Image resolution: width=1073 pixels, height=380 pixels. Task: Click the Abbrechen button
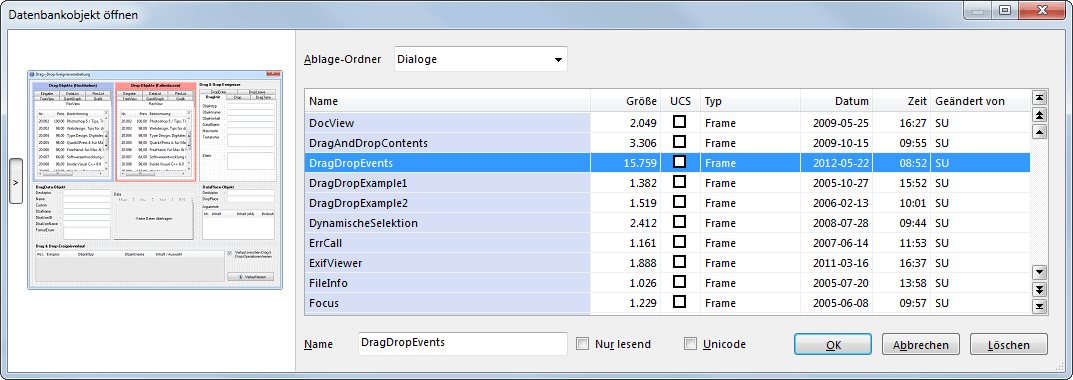920,344
